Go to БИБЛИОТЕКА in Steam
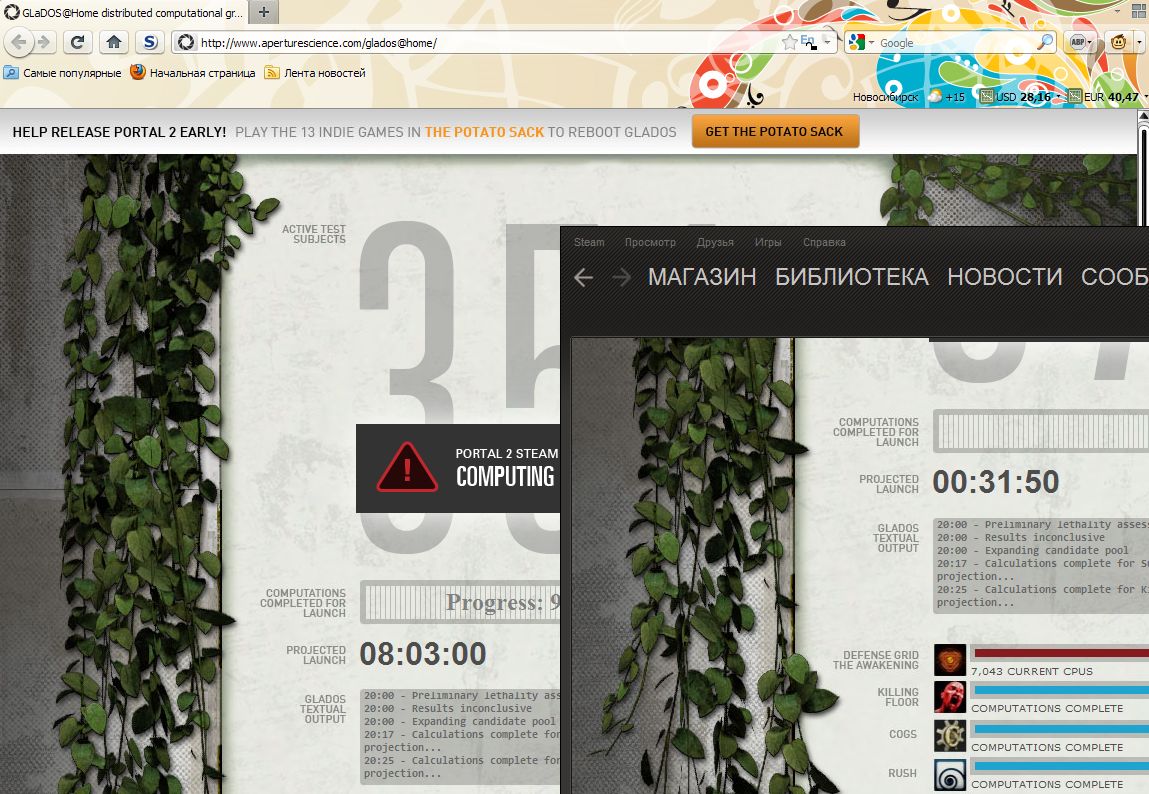 [x=851, y=277]
